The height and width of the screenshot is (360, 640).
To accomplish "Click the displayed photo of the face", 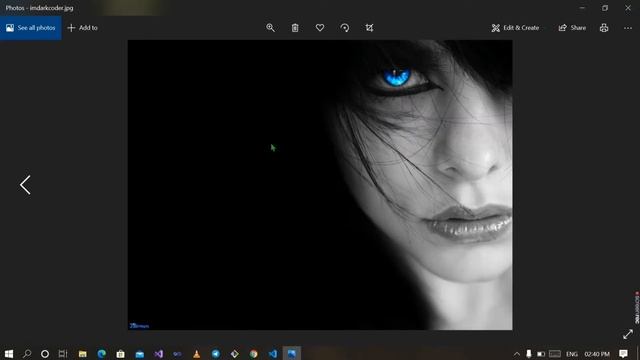I will (320, 185).
